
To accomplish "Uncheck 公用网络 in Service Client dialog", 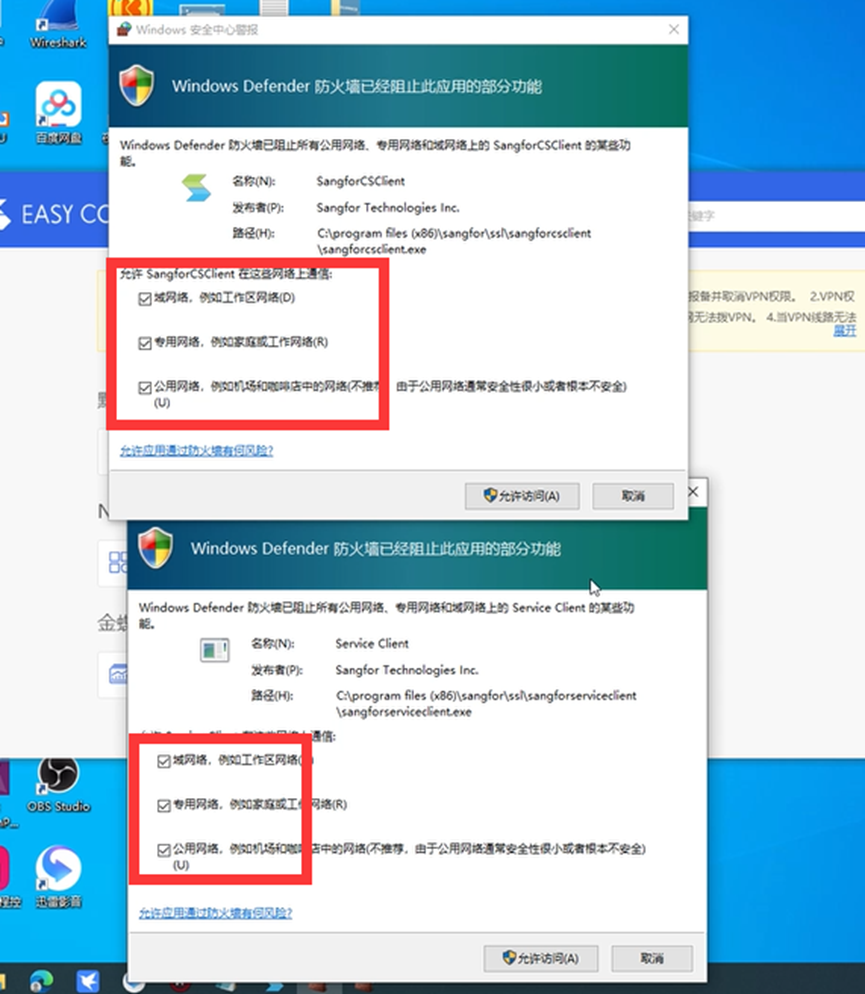I will coord(164,849).
